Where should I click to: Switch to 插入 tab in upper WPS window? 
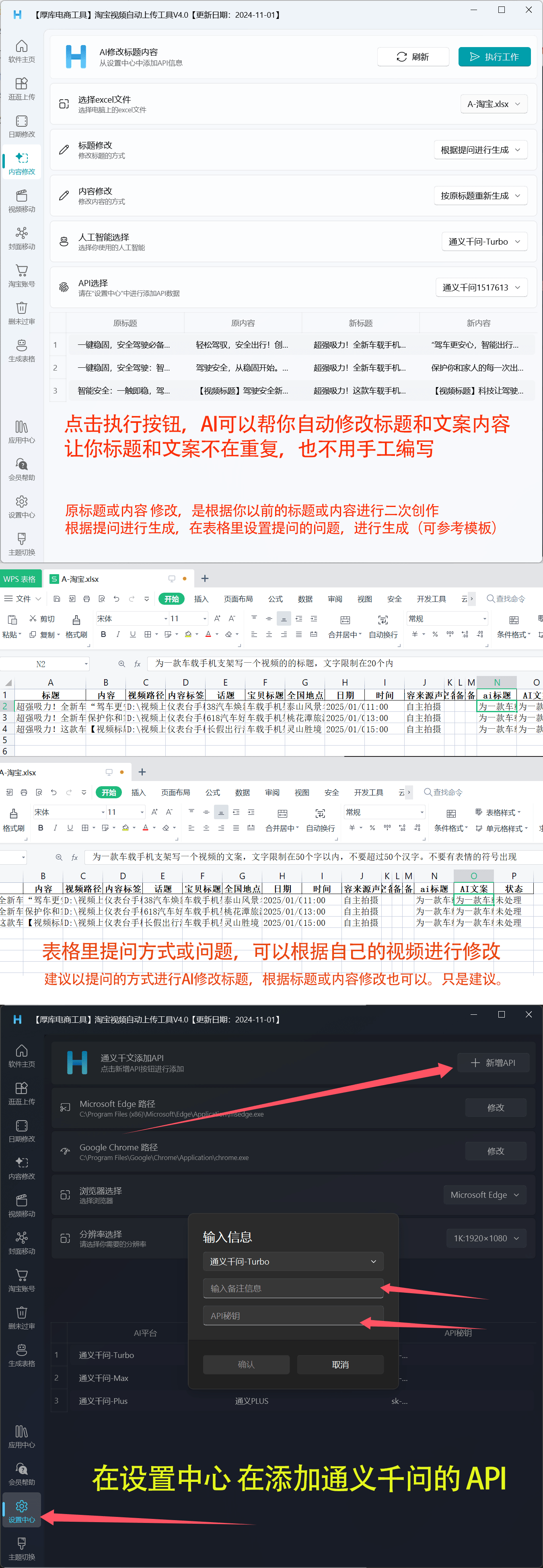coord(201,599)
